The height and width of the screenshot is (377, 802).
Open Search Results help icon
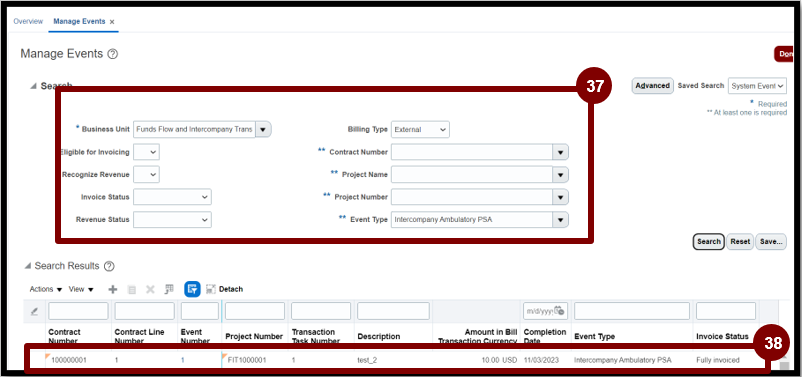point(109,267)
